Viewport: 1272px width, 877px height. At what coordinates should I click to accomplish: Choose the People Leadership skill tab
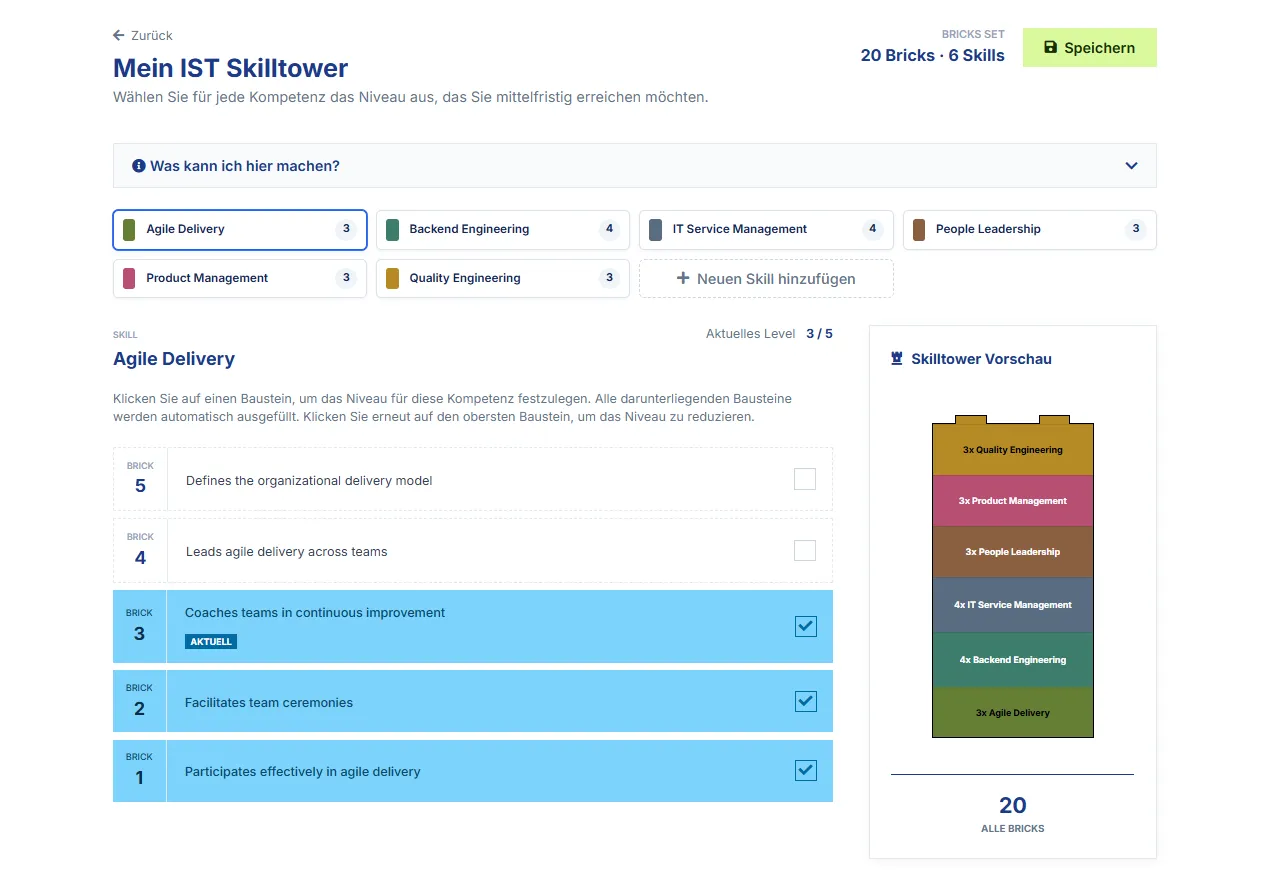pyautogui.click(x=1030, y=229)
